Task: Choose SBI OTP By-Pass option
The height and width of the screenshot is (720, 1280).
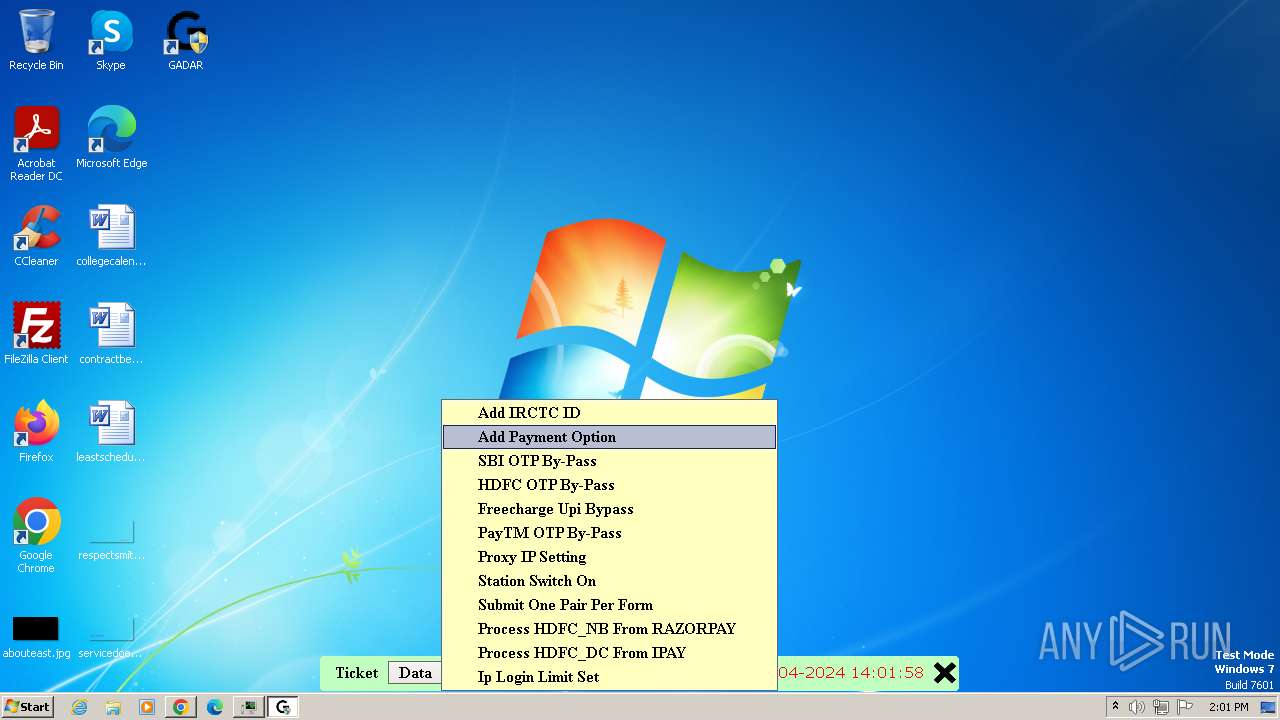Action: click(609, 461)
